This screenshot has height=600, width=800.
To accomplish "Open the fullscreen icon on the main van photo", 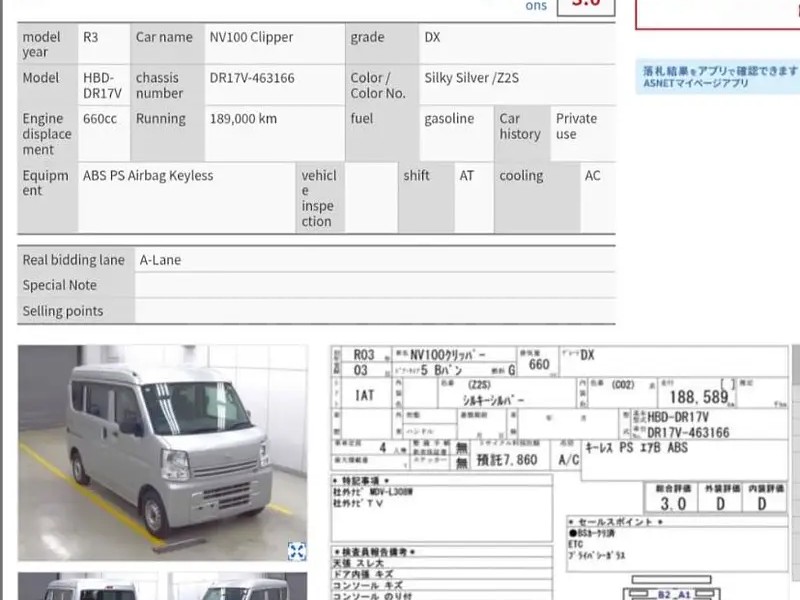I will pos(296,551).
